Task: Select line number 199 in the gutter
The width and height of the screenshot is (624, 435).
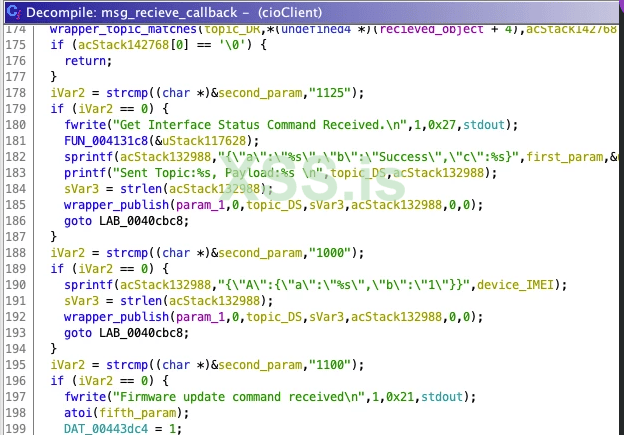Action: point(16,429)
